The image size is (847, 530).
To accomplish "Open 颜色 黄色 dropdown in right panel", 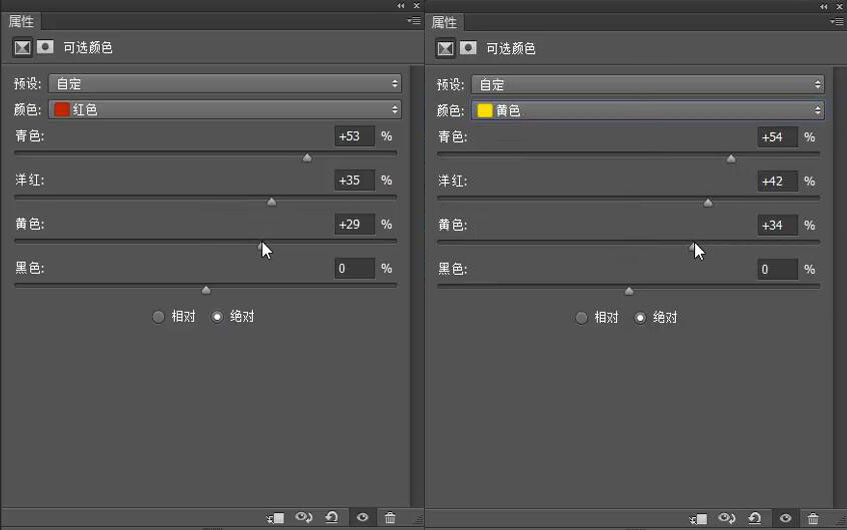I will pos(648,110).
